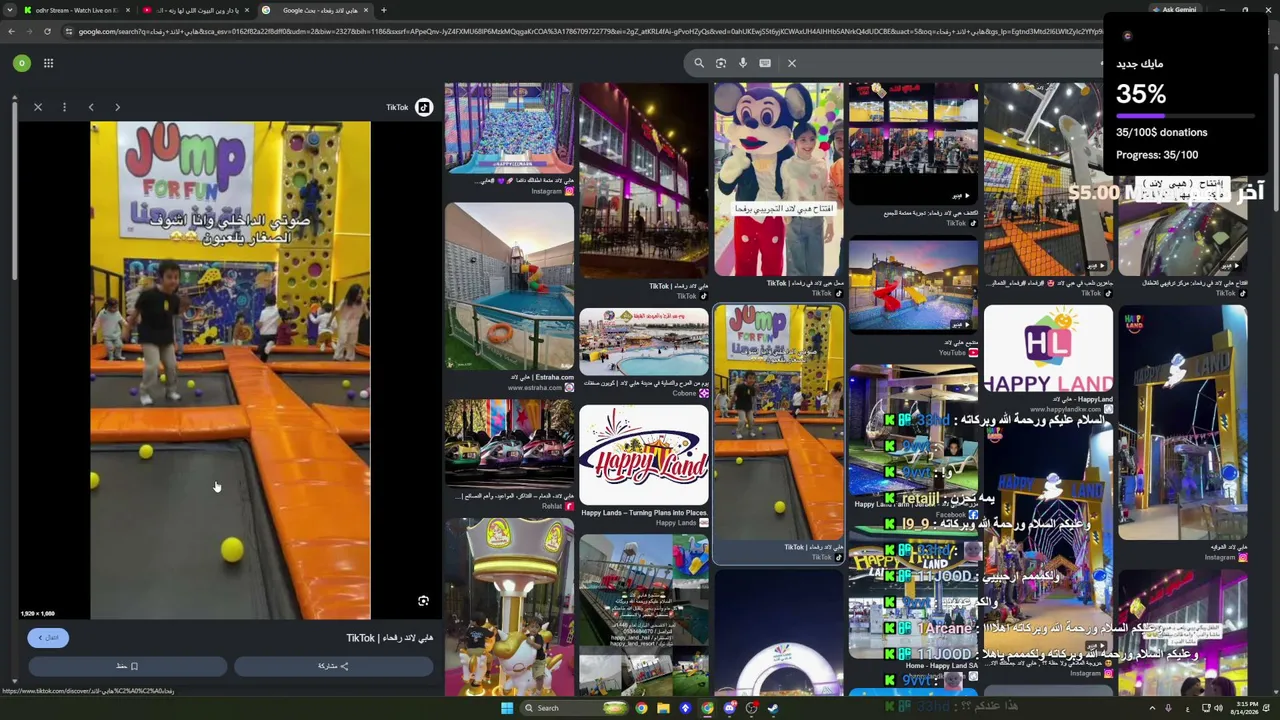
Task: Click the search magnifier in Google search box
Action: coord(699,63)
